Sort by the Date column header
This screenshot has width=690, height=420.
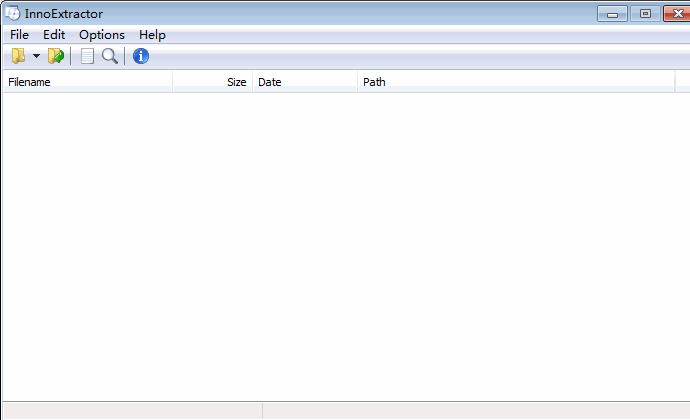(305, 82)
